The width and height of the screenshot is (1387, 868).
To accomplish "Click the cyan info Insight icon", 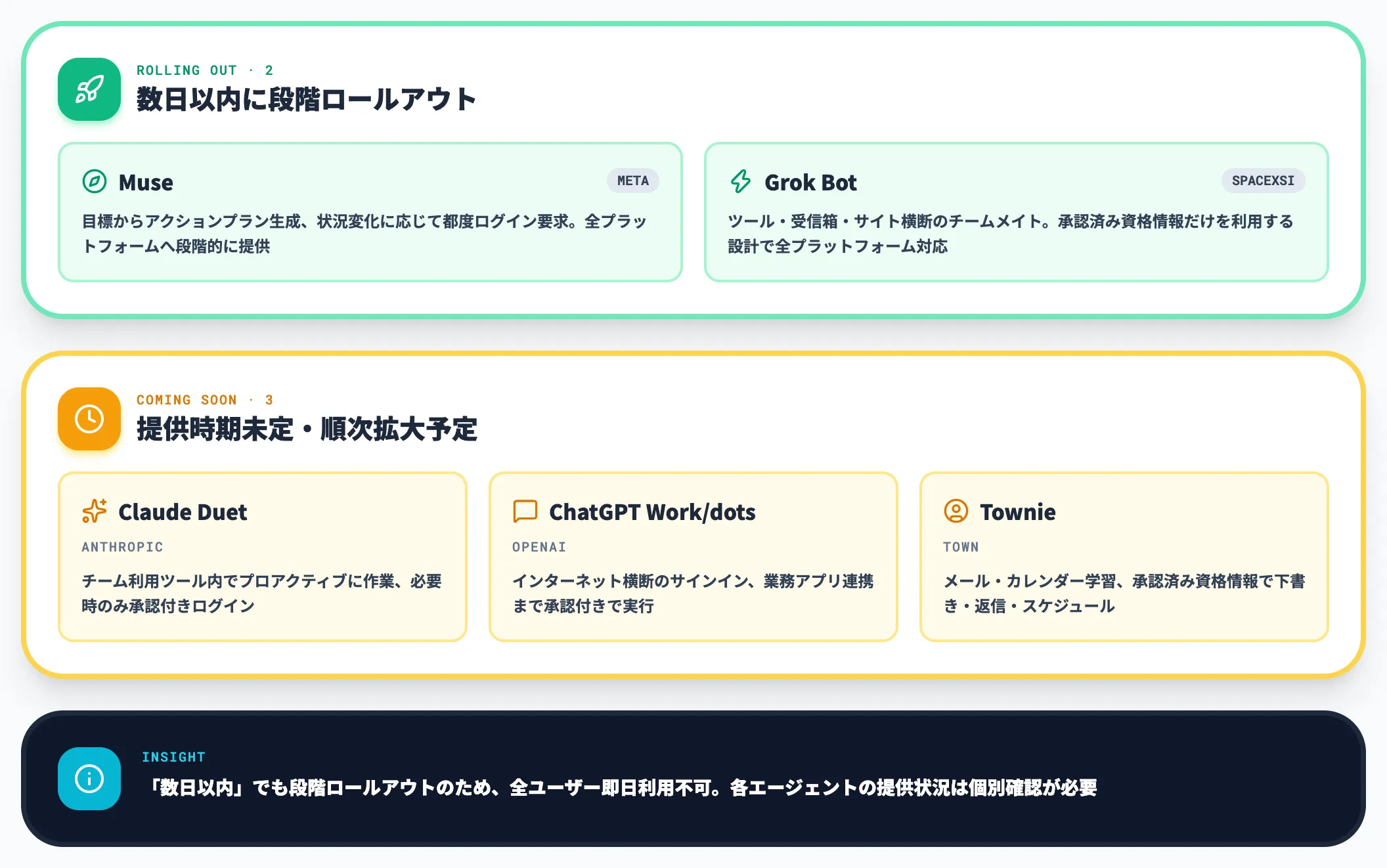I will [x=89, y=779].
